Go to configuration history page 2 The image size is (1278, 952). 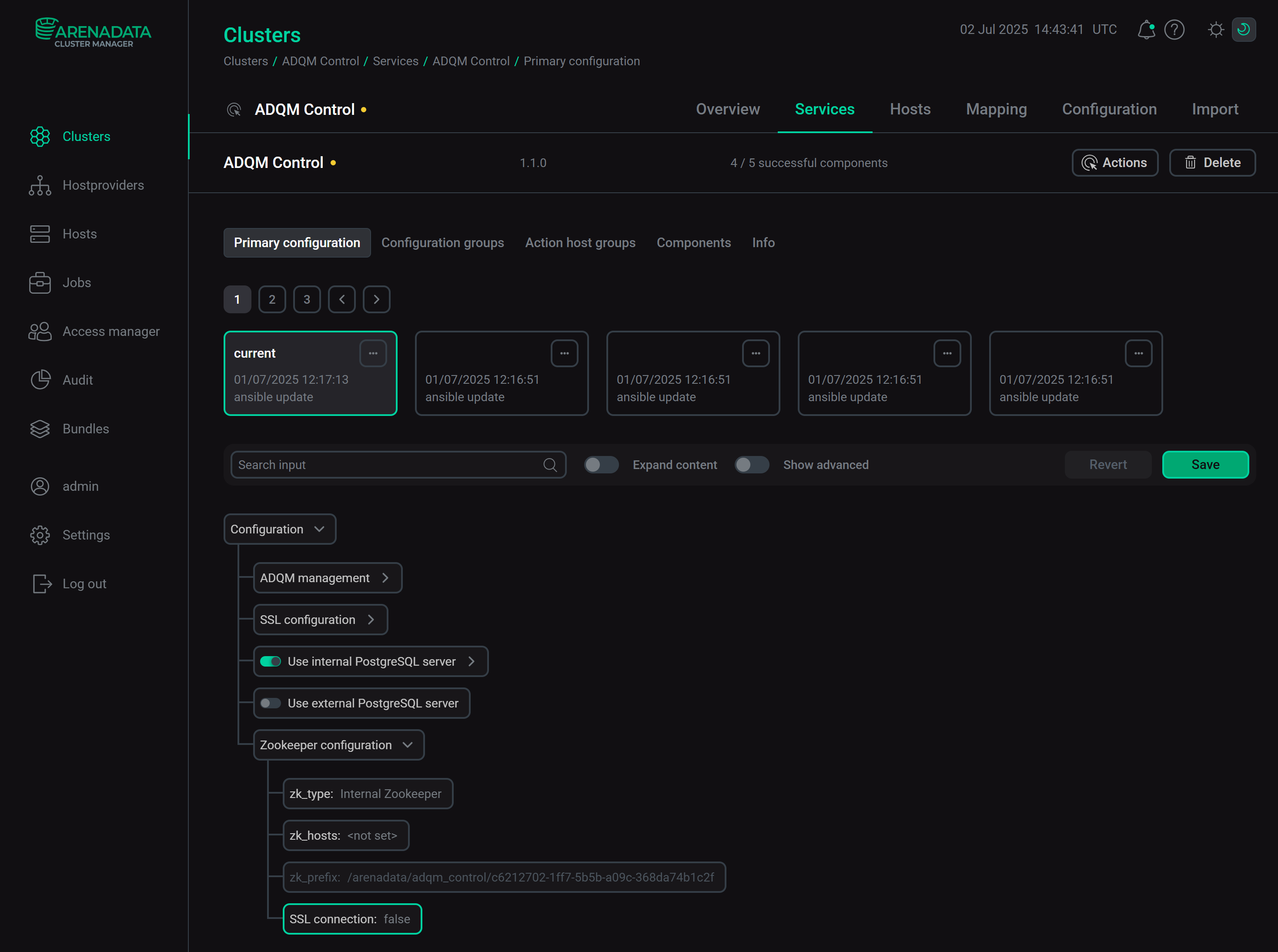pyautogui.click(x=272, y=299)
